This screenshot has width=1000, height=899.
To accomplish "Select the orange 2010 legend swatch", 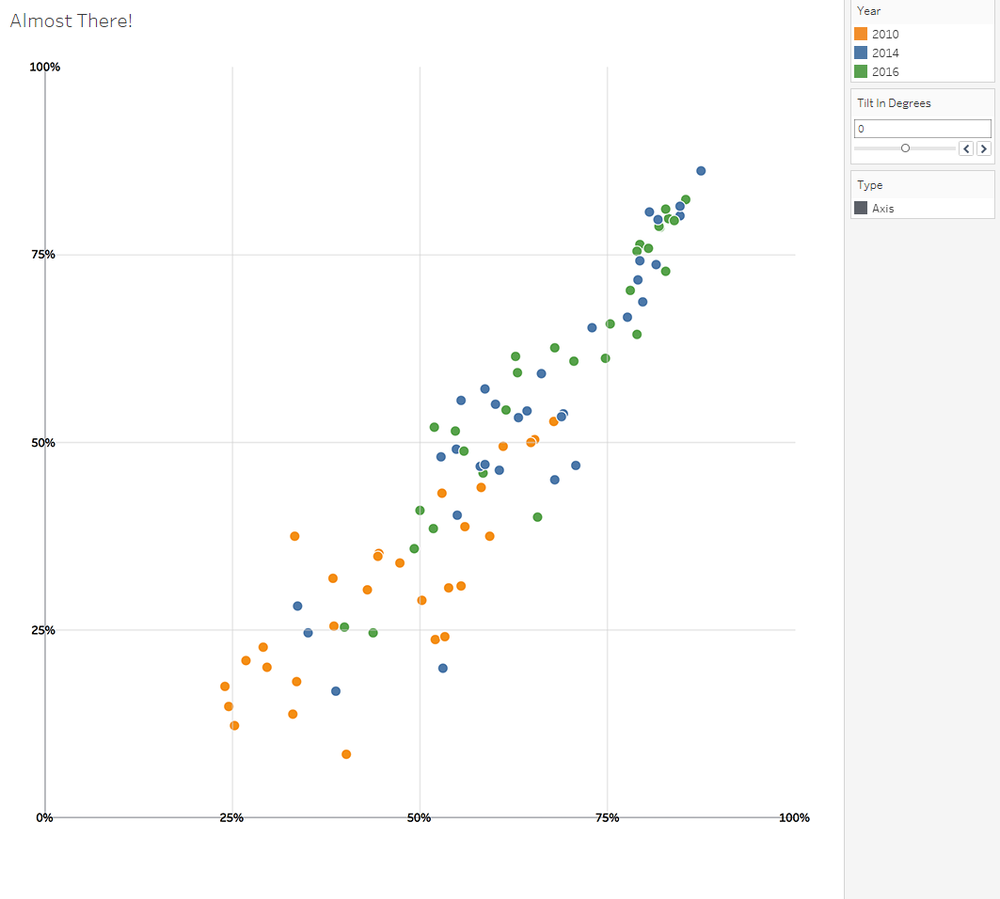I will (860, 33).
